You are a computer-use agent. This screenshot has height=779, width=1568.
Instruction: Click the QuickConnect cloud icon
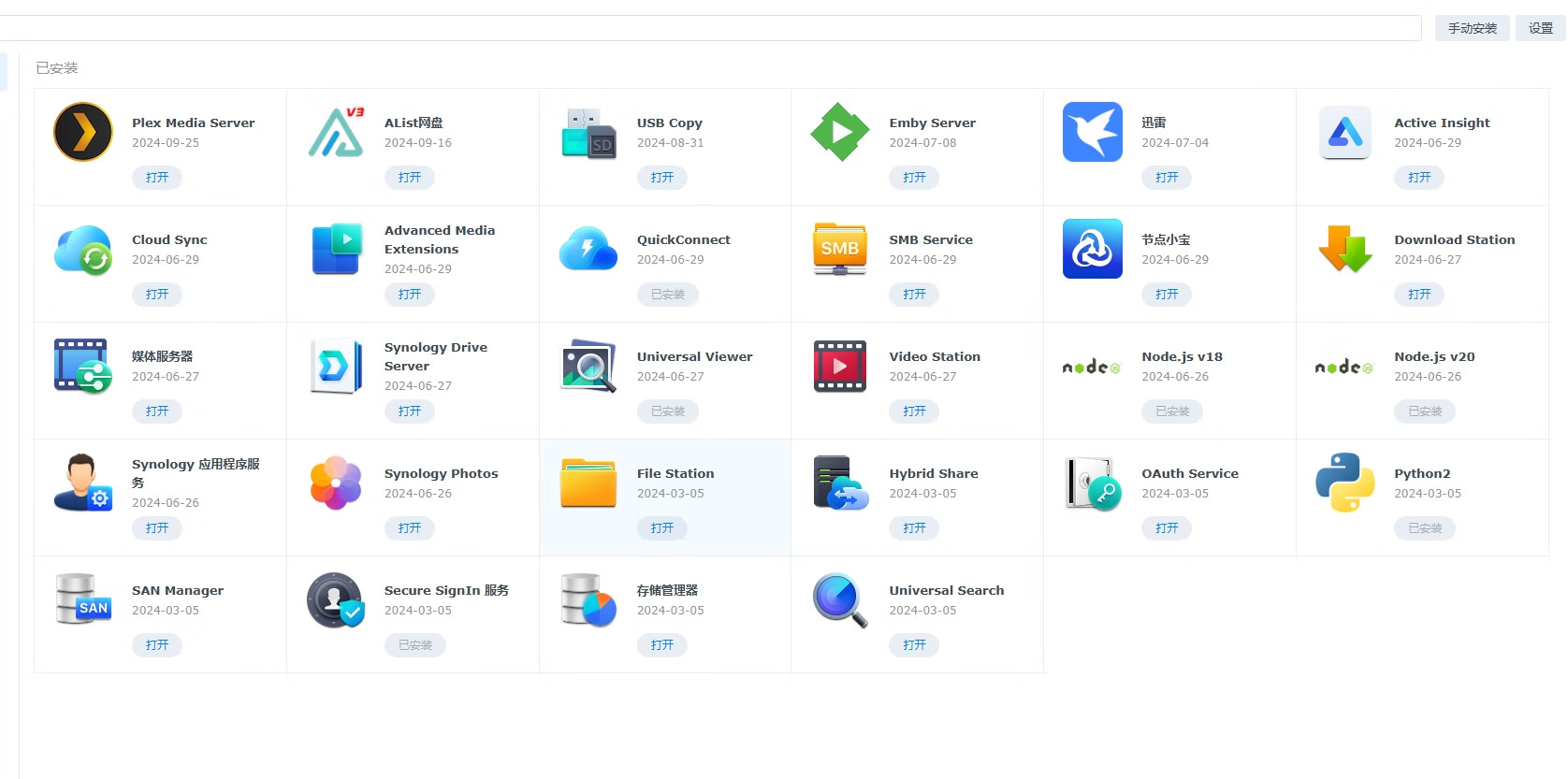[x=588, y=249]
